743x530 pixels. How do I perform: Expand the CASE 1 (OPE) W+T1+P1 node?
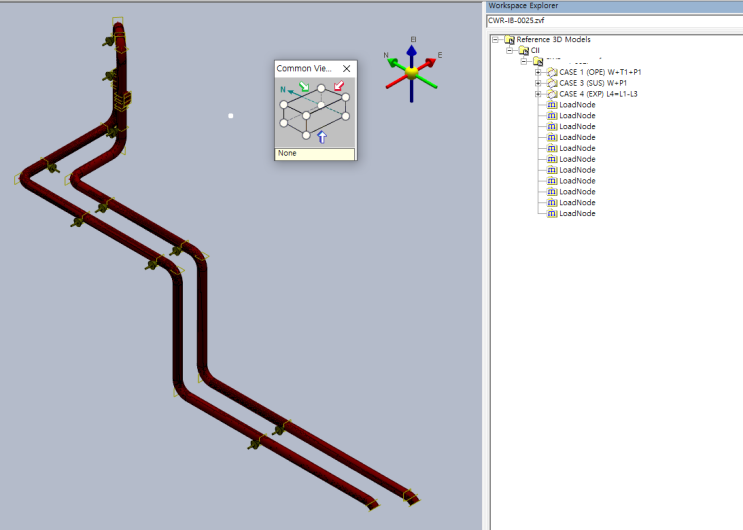point(538,72)
